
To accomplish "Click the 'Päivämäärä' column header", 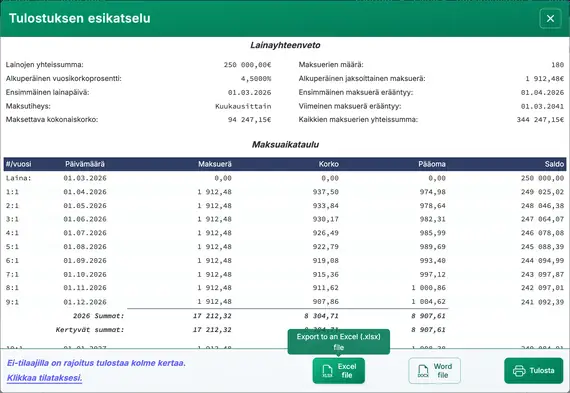I will tap(85, 164).
